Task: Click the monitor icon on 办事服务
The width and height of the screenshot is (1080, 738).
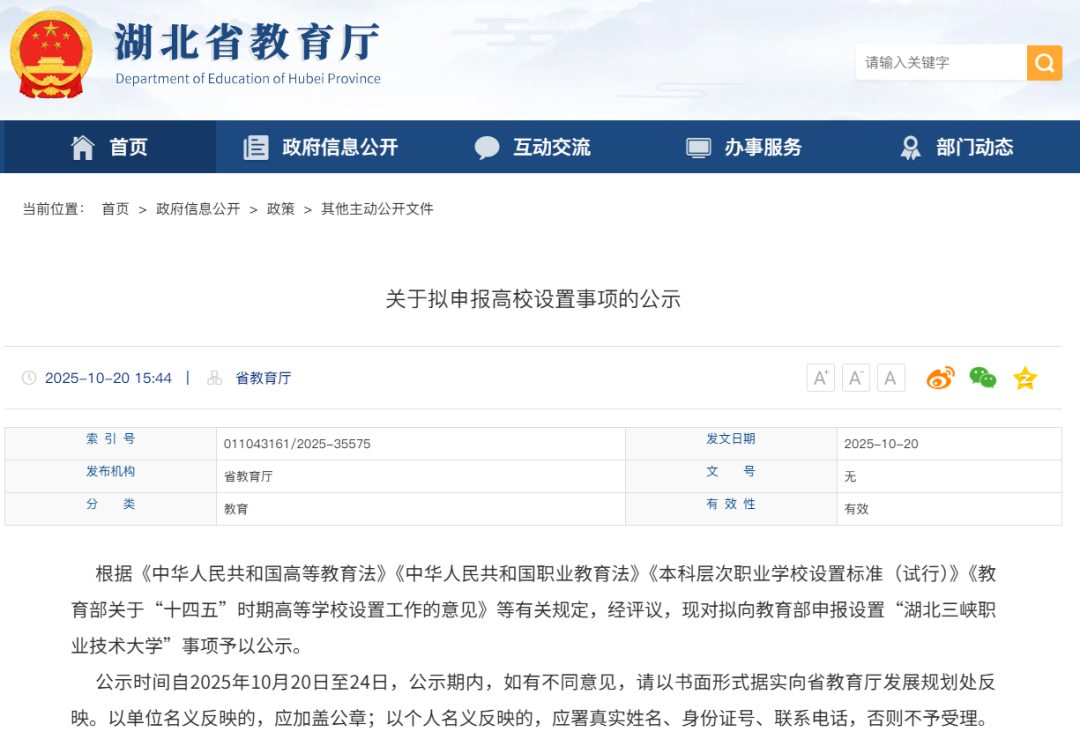Action: [697, 146]
